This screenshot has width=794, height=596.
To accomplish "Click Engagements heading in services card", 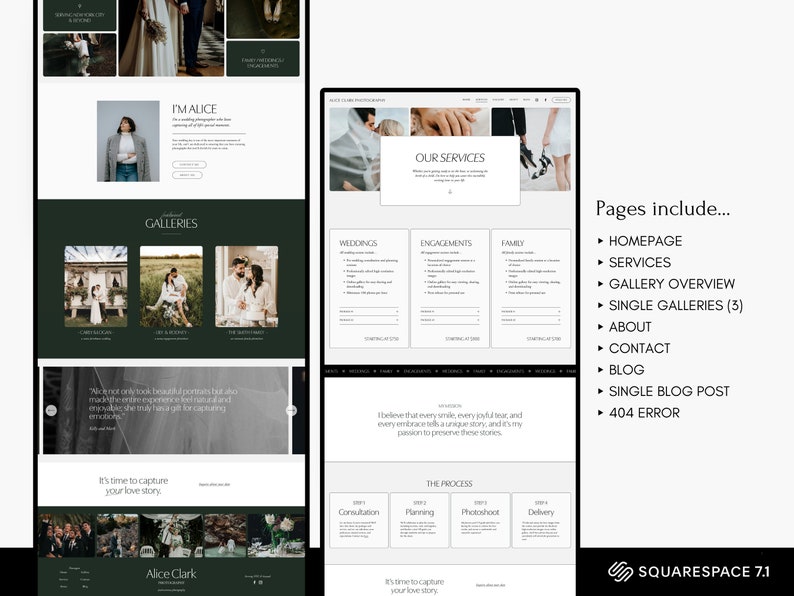I will point(446,243).
